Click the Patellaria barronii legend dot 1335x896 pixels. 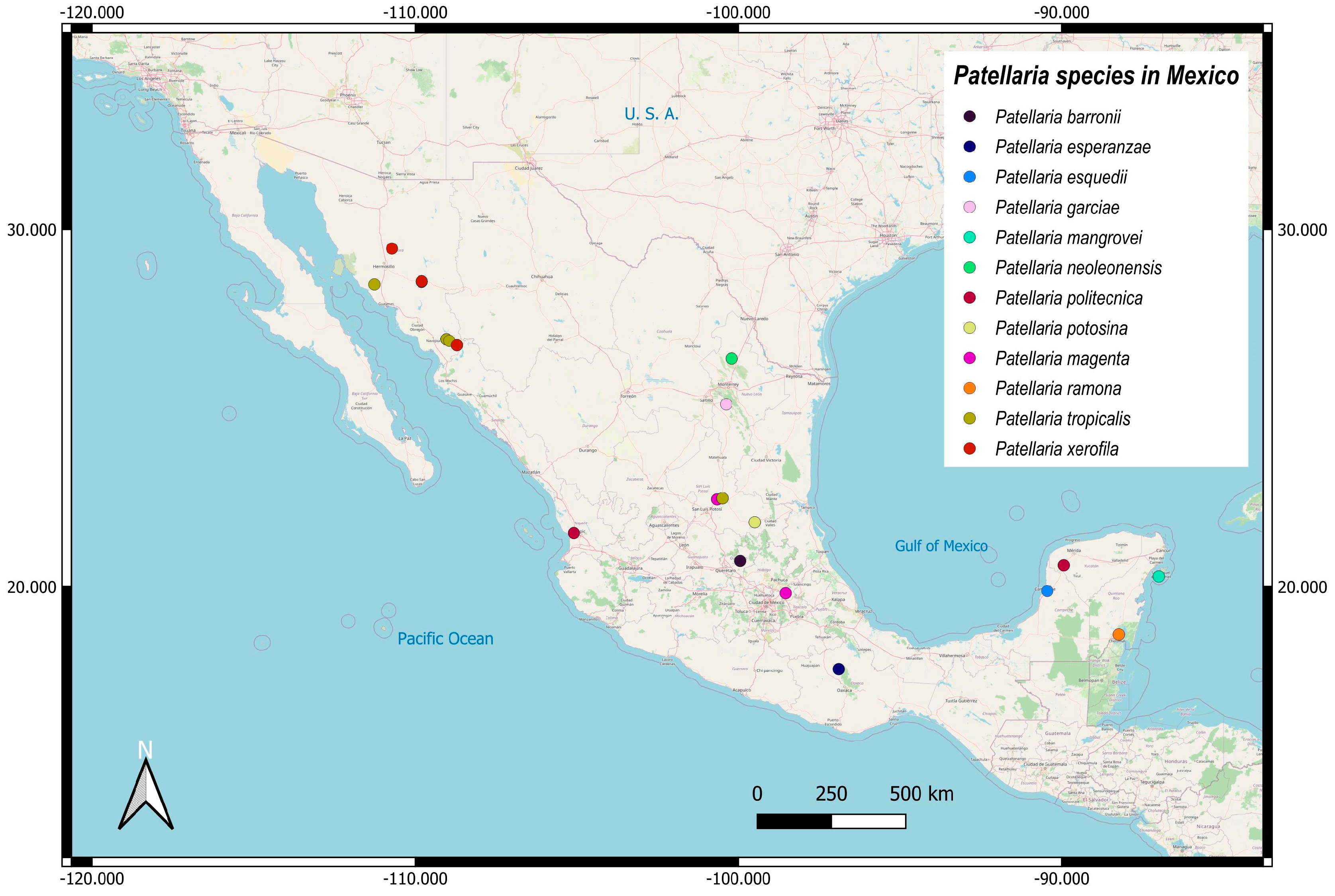point(969,117)
